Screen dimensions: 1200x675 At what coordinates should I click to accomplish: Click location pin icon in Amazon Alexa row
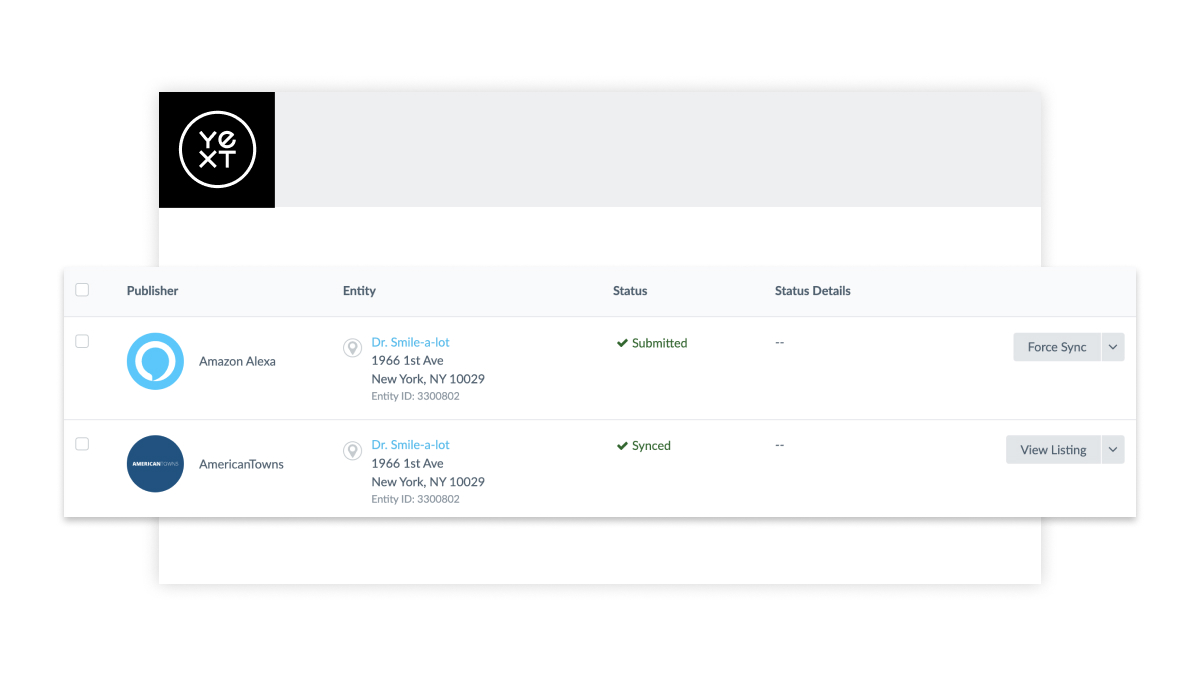(352, 348)
